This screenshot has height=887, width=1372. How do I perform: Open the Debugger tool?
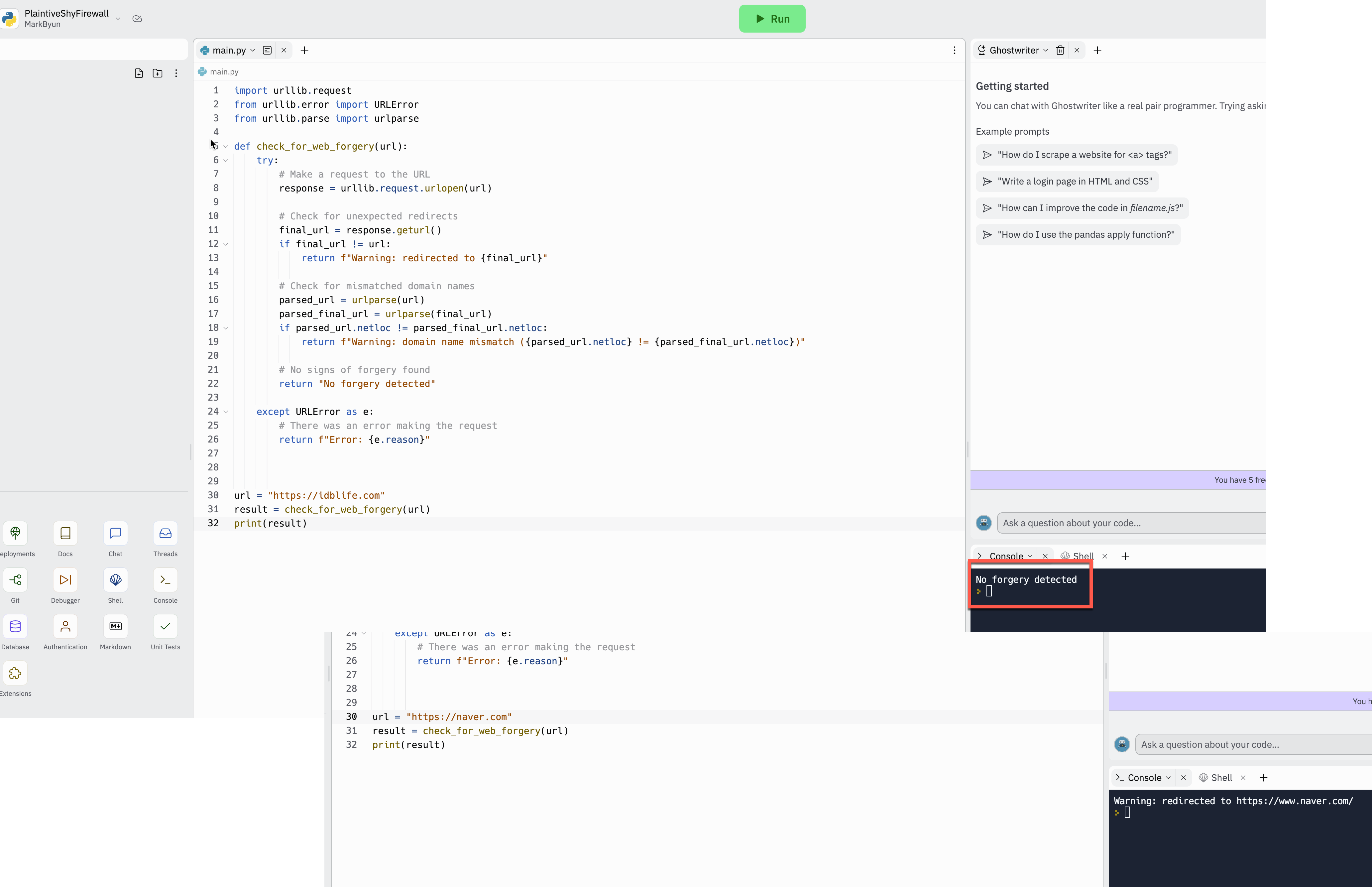(x=65, y=580)
